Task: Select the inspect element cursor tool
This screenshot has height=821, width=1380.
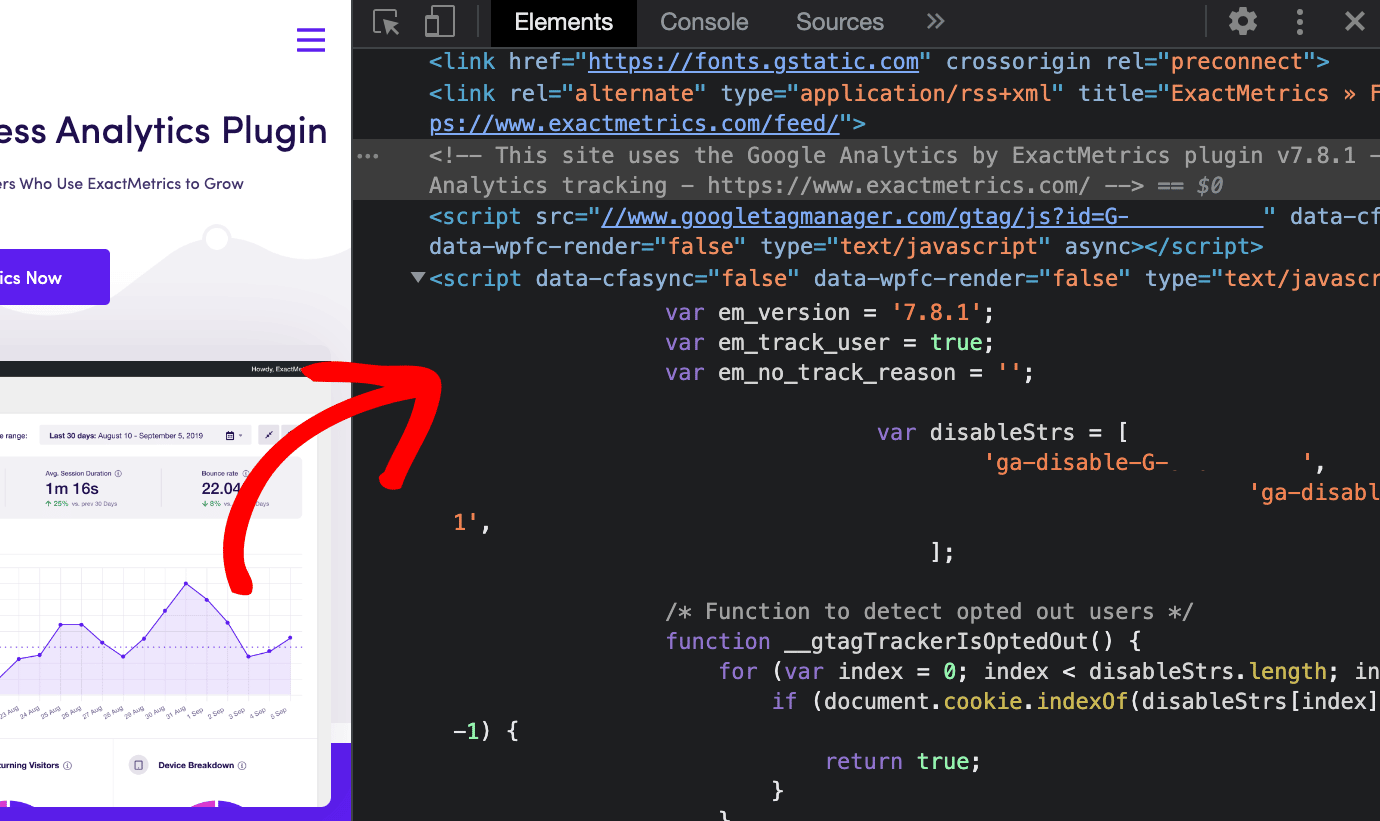Action: (x=386, y=21)
